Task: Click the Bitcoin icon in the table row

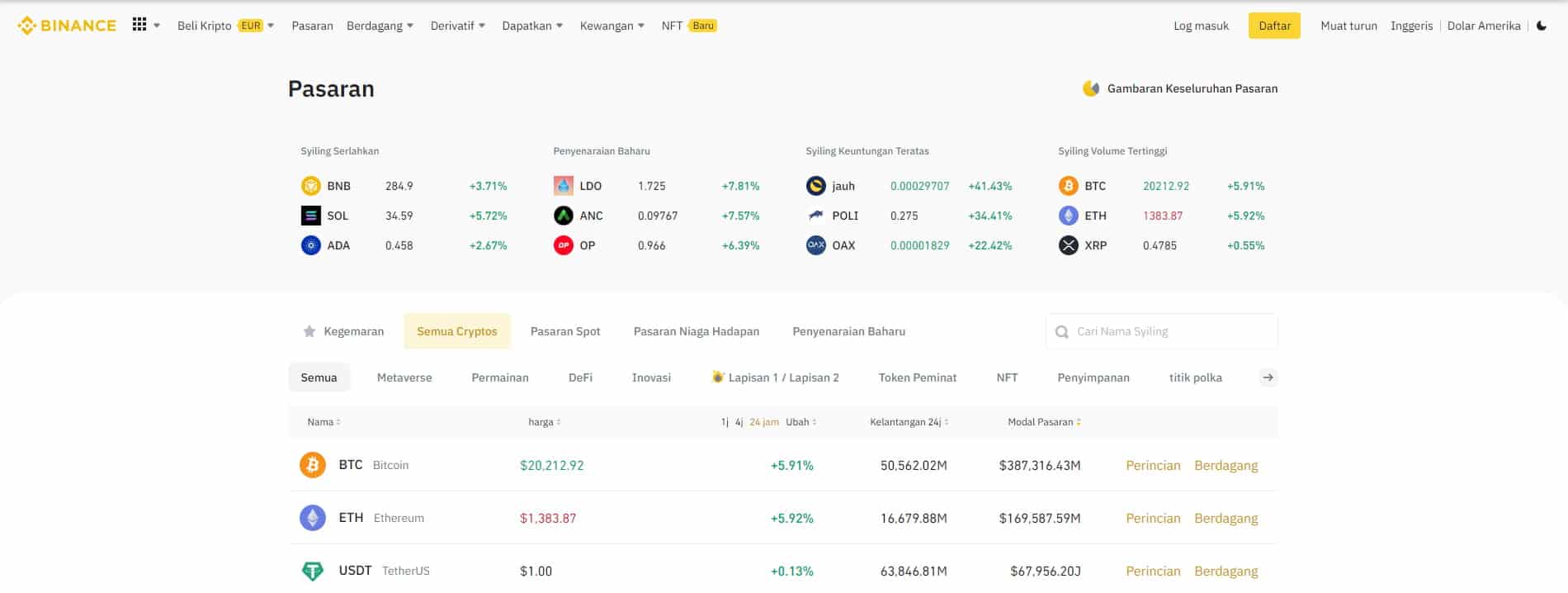Action: [312, 465]
